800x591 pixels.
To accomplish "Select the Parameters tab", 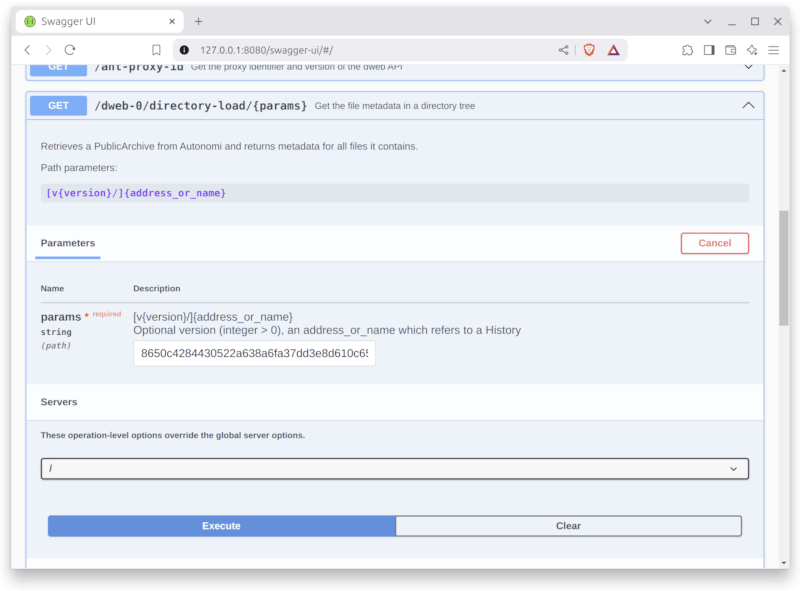I will click(68, 243).
